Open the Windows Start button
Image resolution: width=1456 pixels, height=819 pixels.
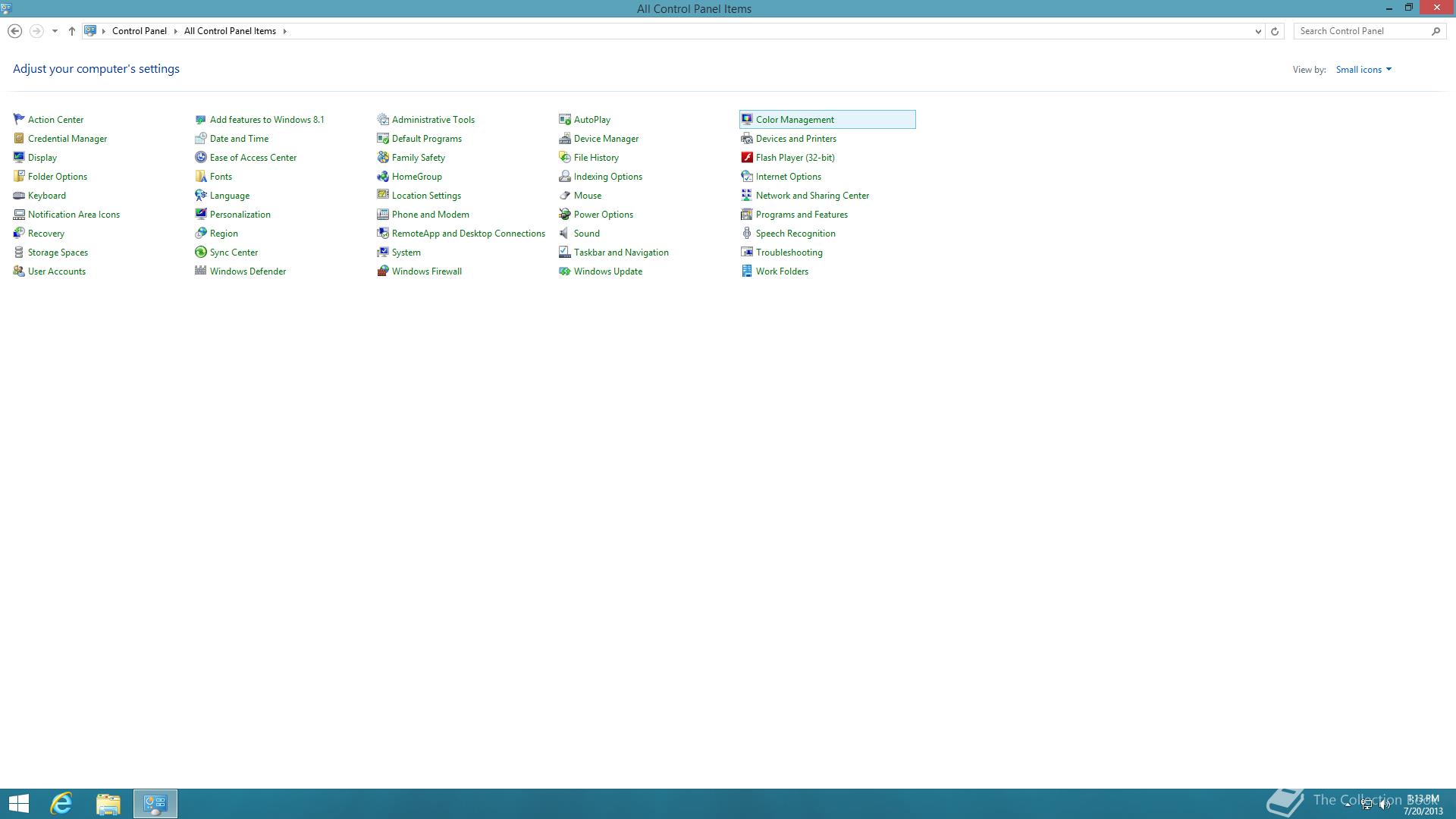point(19,804)
